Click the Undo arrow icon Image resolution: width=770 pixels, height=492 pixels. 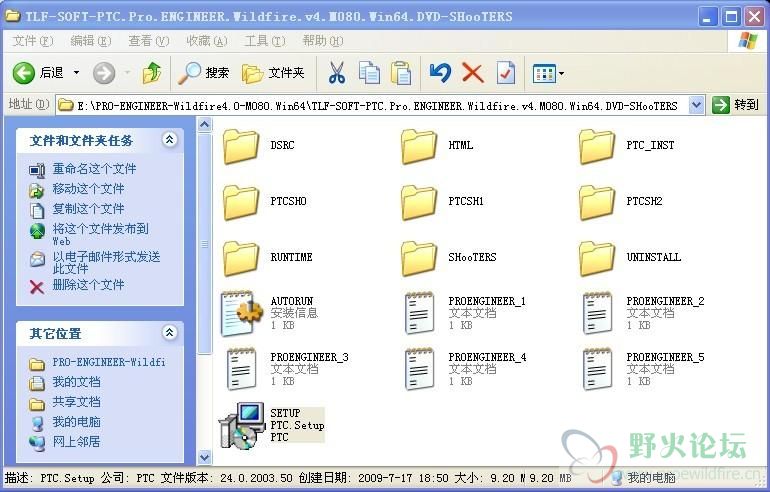point(440,73)
